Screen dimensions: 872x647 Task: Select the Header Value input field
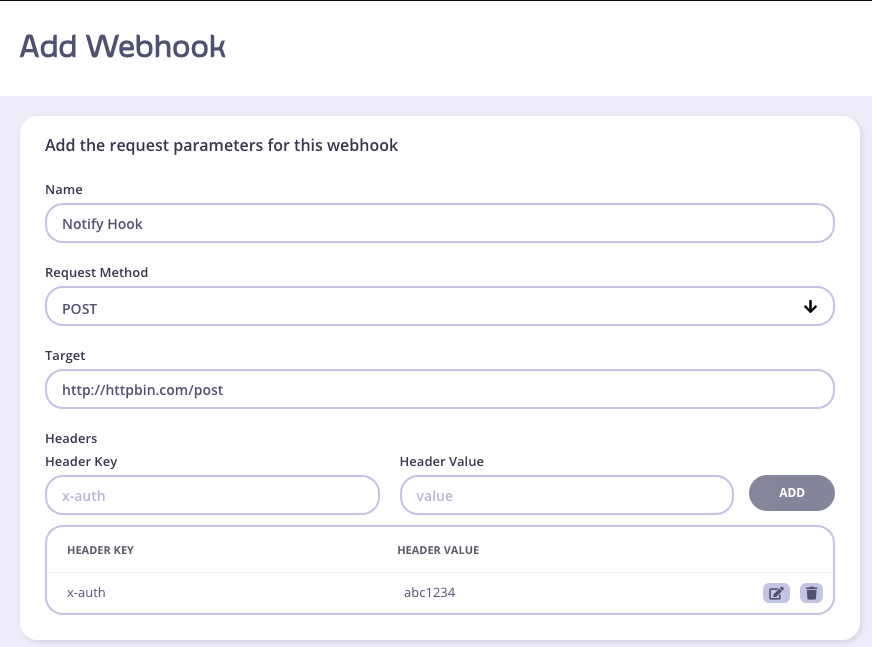click(566, 495)
